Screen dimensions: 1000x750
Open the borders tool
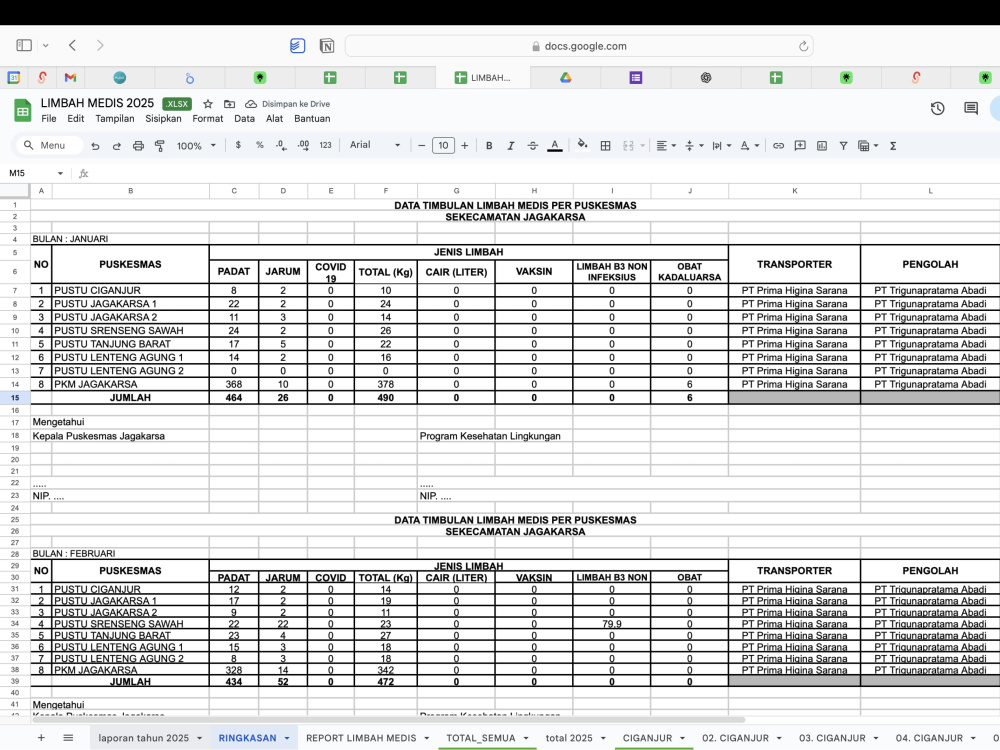click(x=606, y=146)
